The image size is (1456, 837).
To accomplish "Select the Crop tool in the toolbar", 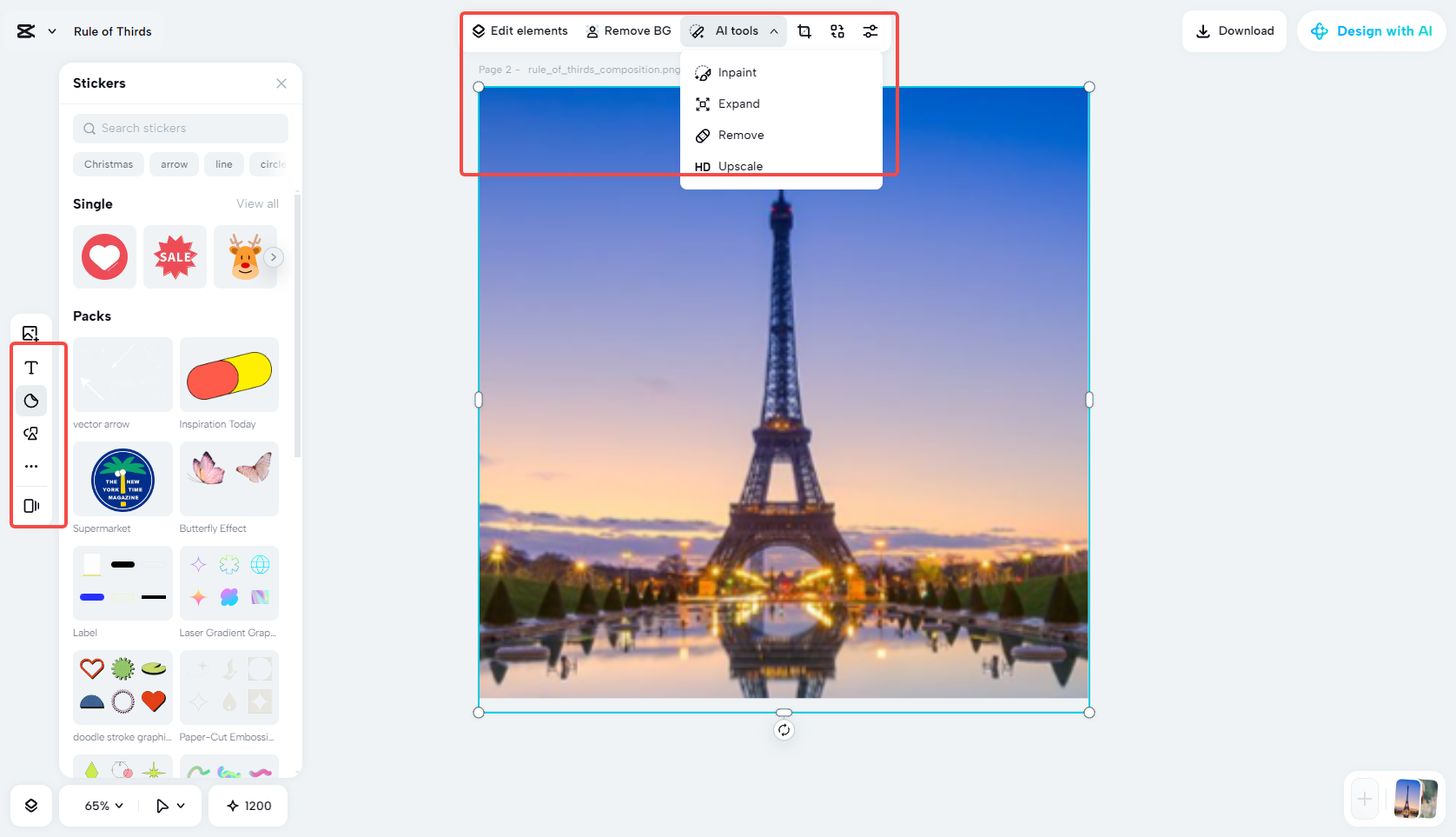I will pos(804,30).
